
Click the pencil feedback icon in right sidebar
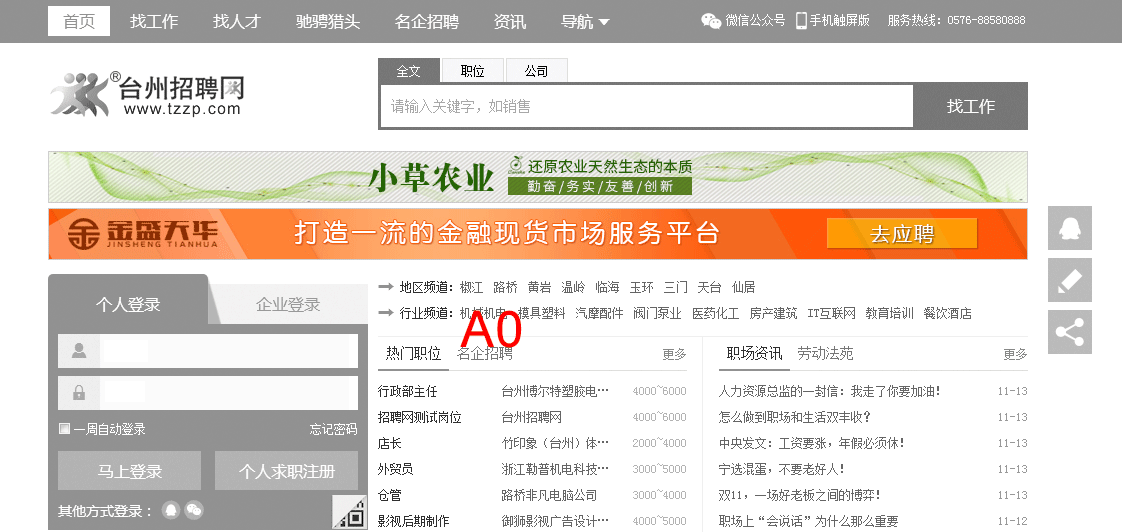point(1069,280)
